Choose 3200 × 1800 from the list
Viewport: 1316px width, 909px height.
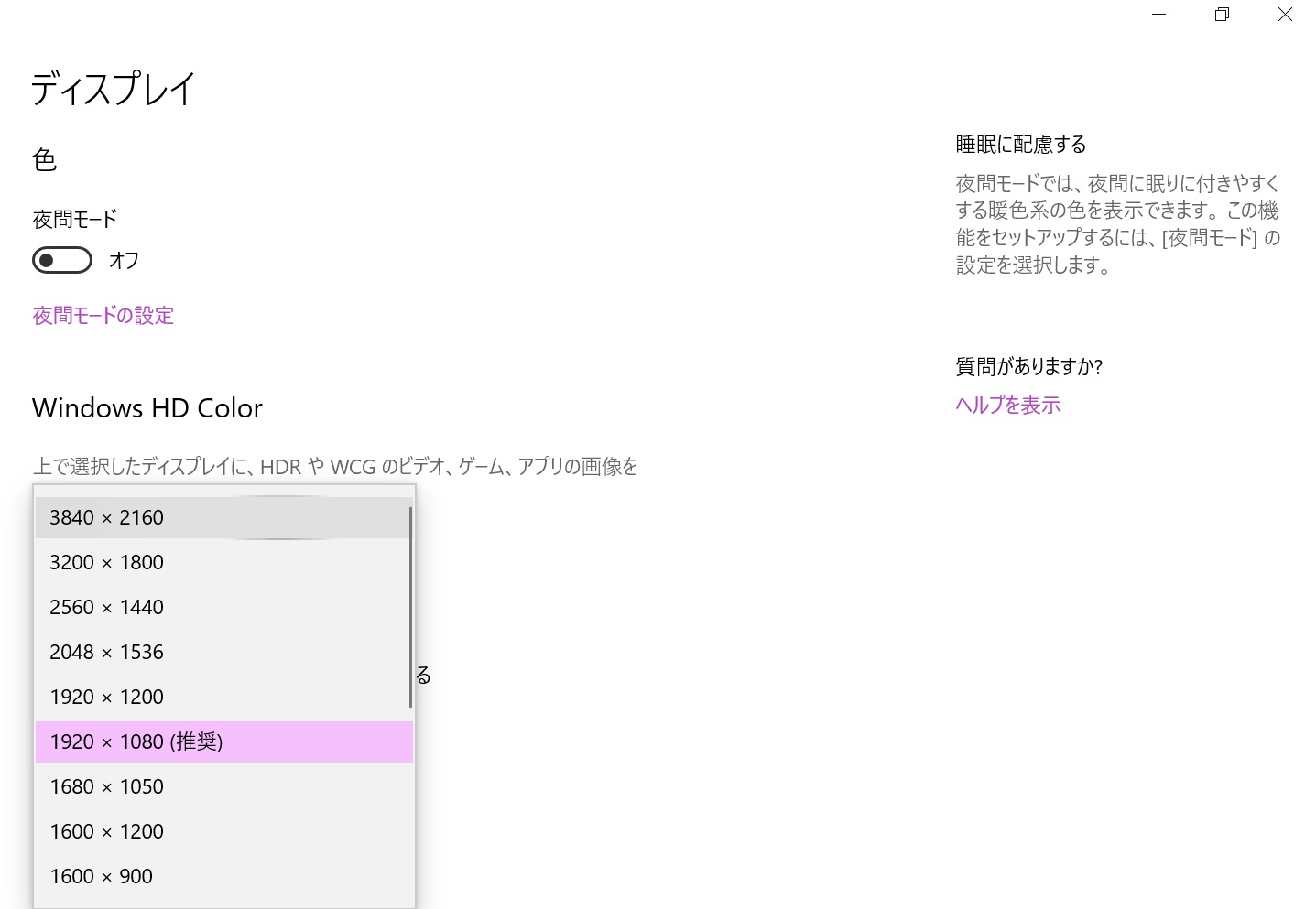pos(107,563)
